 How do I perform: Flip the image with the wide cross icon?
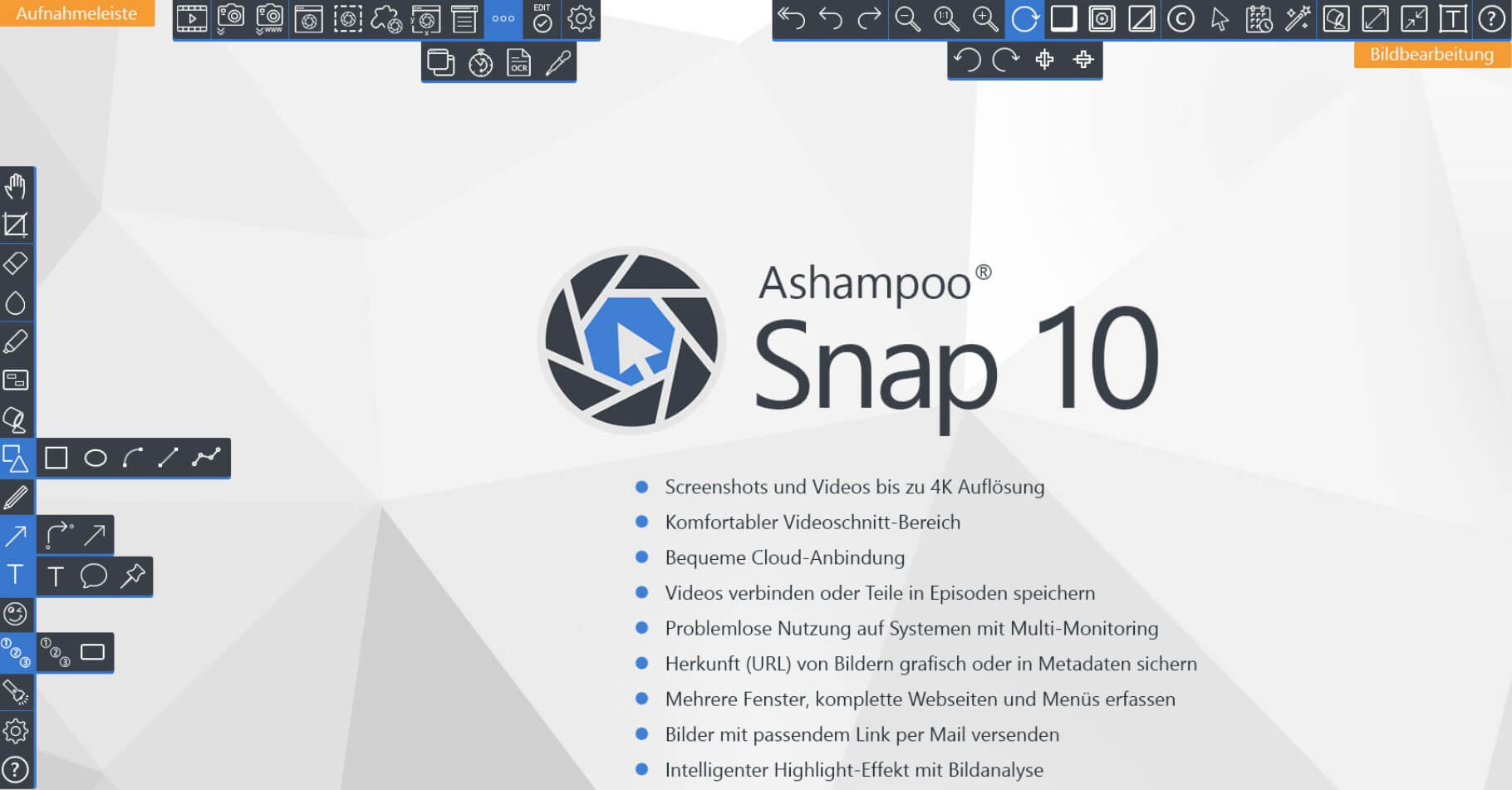[1083, 60]
